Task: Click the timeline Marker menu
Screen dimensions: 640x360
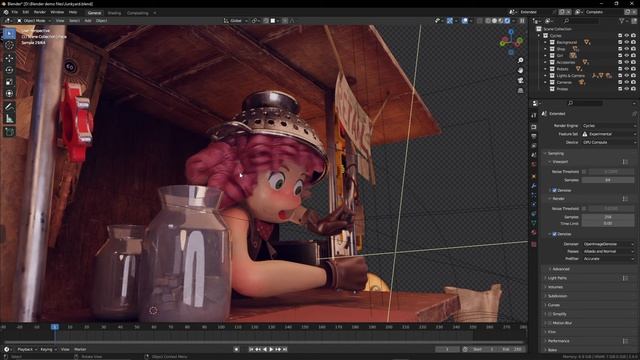Action: tap(80, 349)
